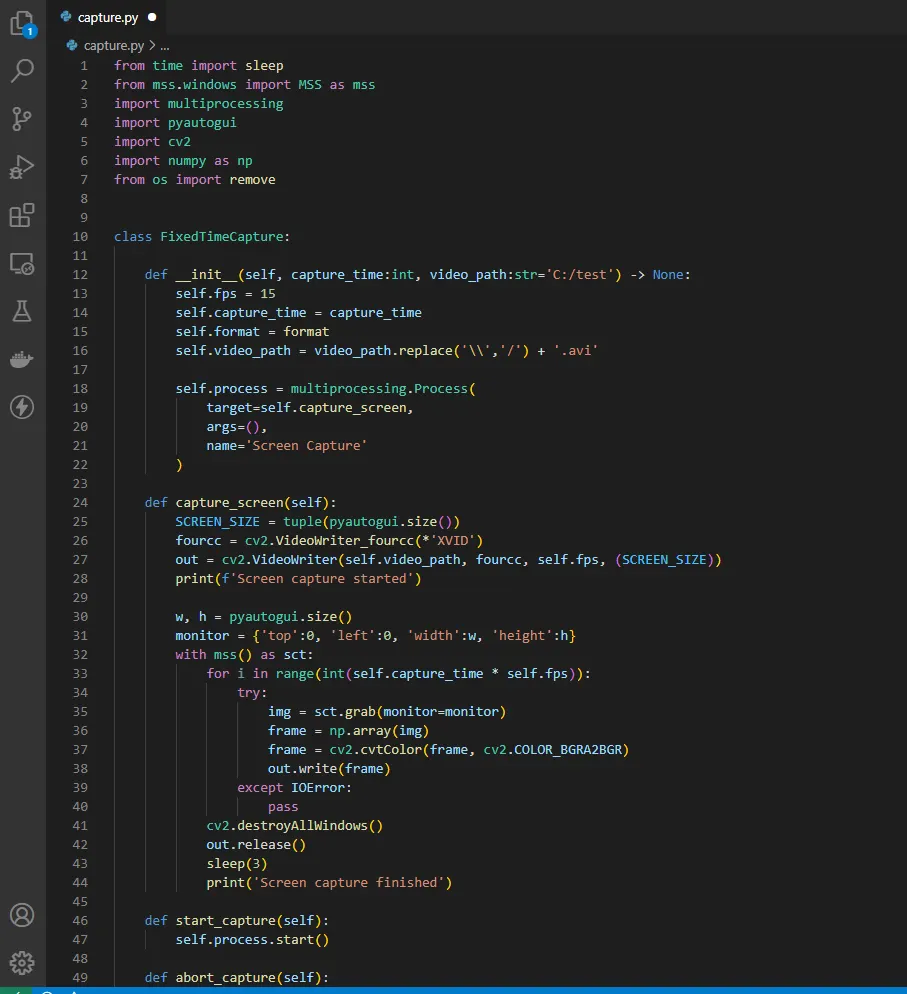The image size is (907, 994).
Task: Open the Testing flask panel
Action: click(22, 311)
